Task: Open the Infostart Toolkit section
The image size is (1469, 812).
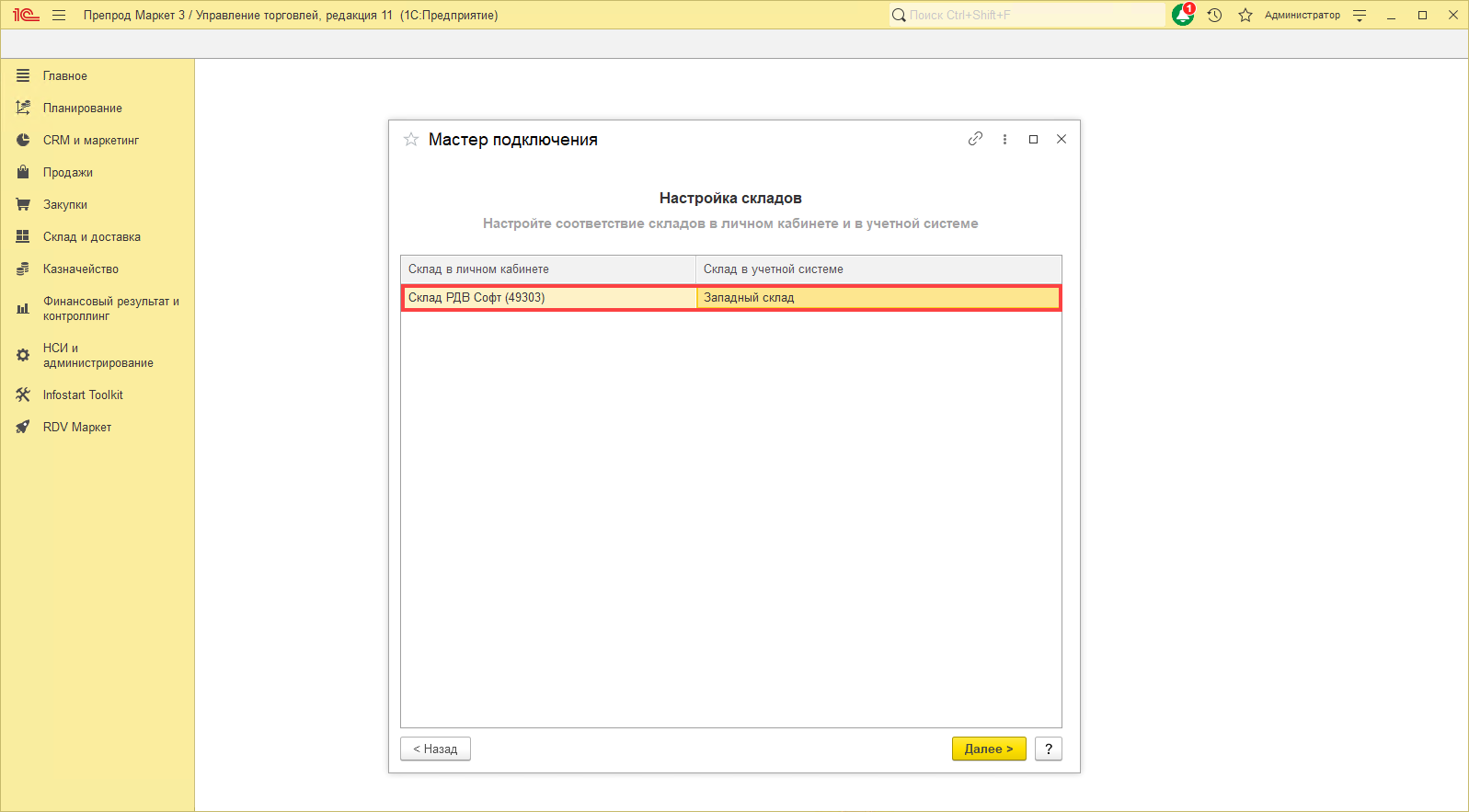Action: coord(83,395)
